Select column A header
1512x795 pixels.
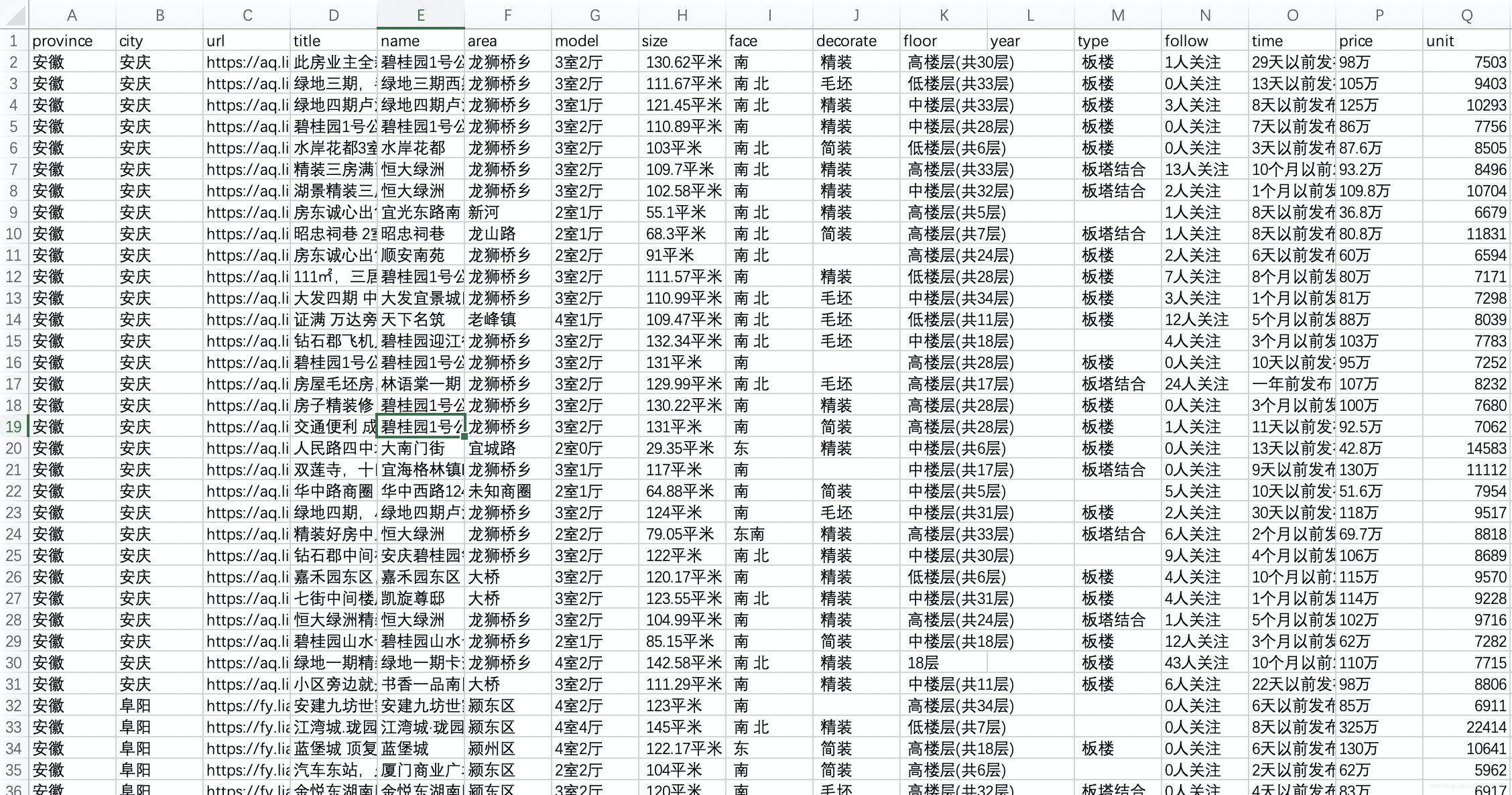tap(72, 15)
